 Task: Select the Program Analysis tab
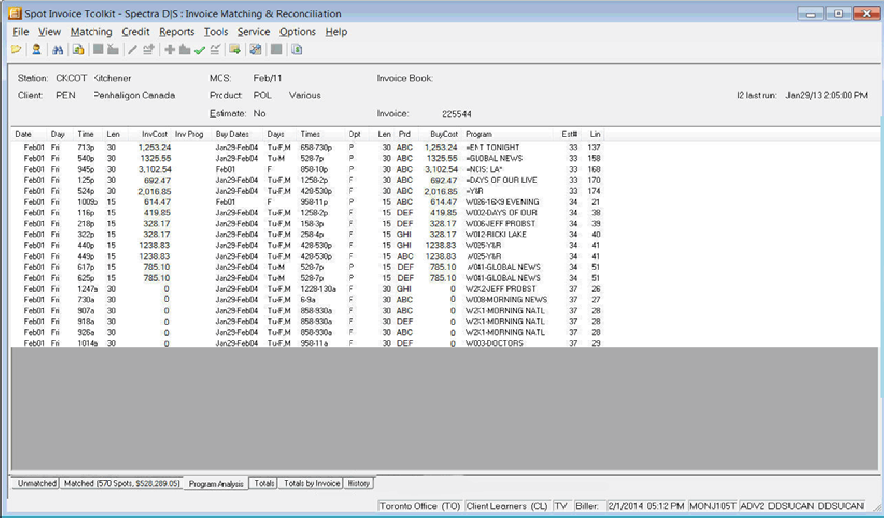point(216,484)
